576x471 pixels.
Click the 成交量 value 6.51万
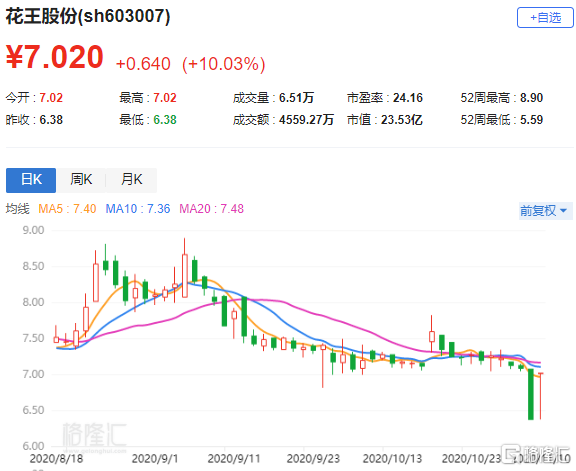(x=296, y=98)
